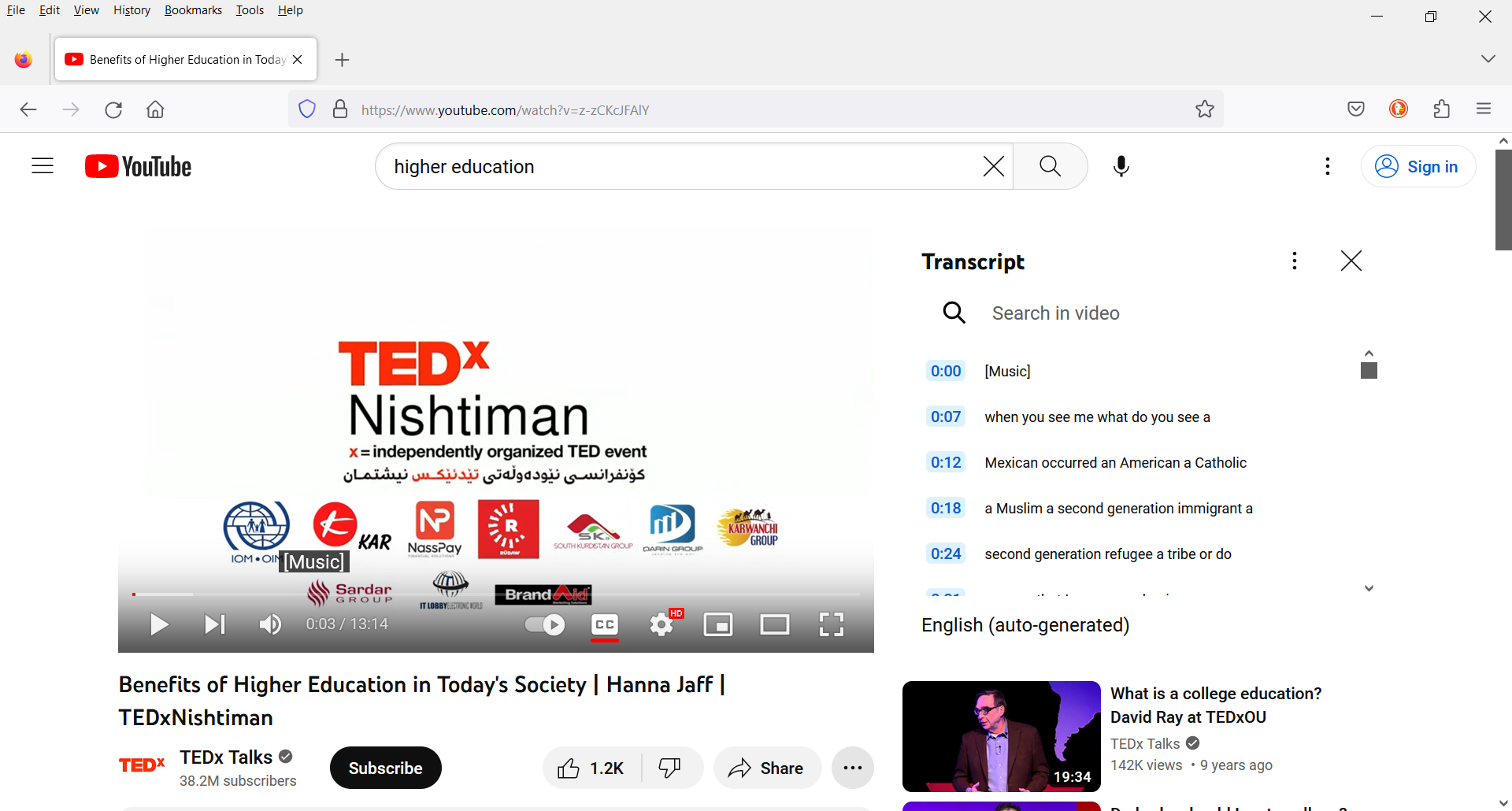Toggle autoplay in the player

(x=543, y=624)
